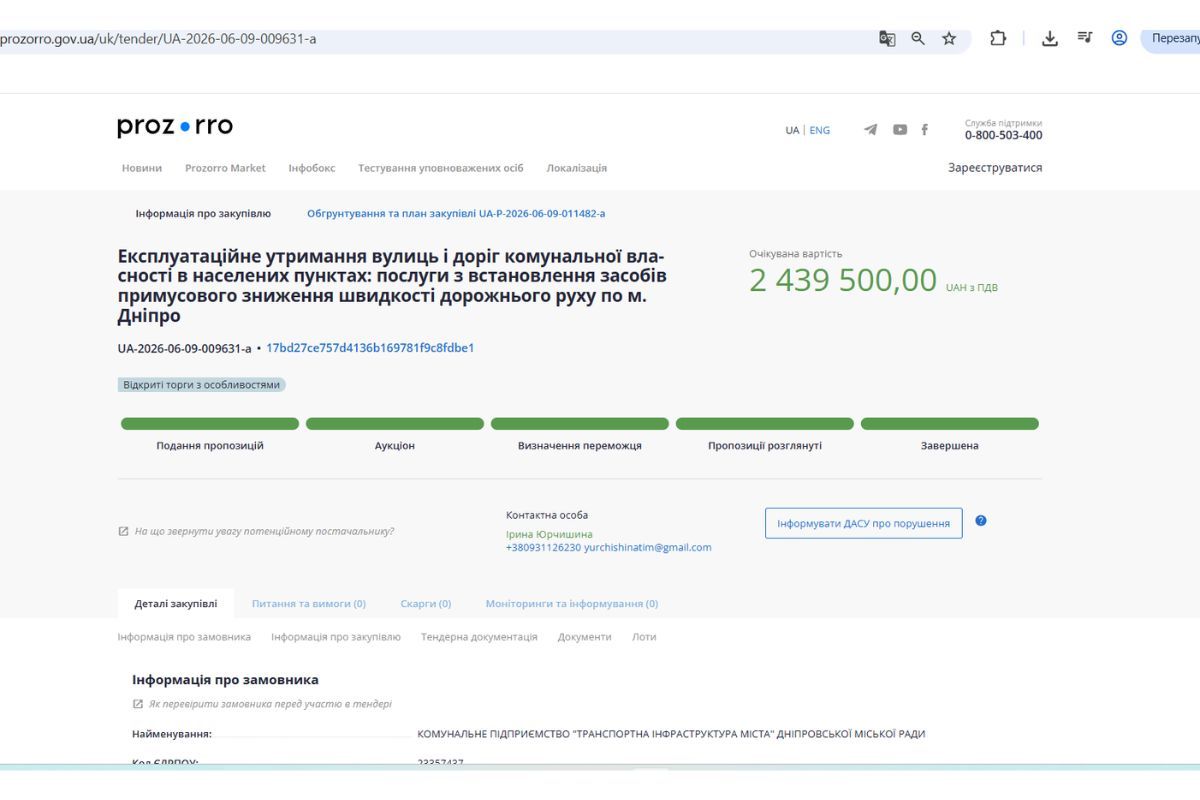
Task: Jump to Документи section
Action: [x=585, y=637]
